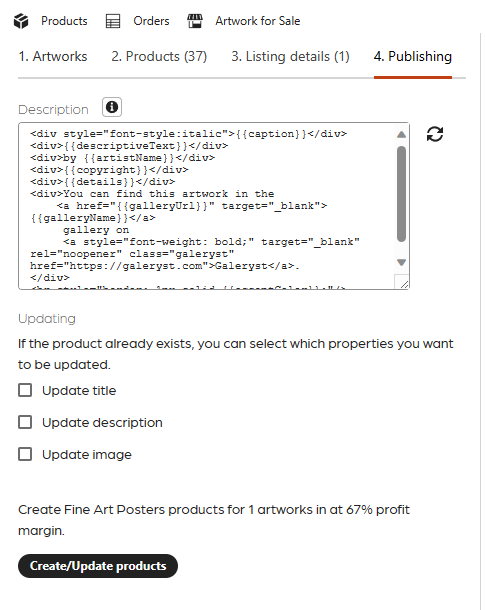This screenshot has height=610, width=485.
Task: Switch to the 2. Products (37) tab
Action: coord(159,57)
